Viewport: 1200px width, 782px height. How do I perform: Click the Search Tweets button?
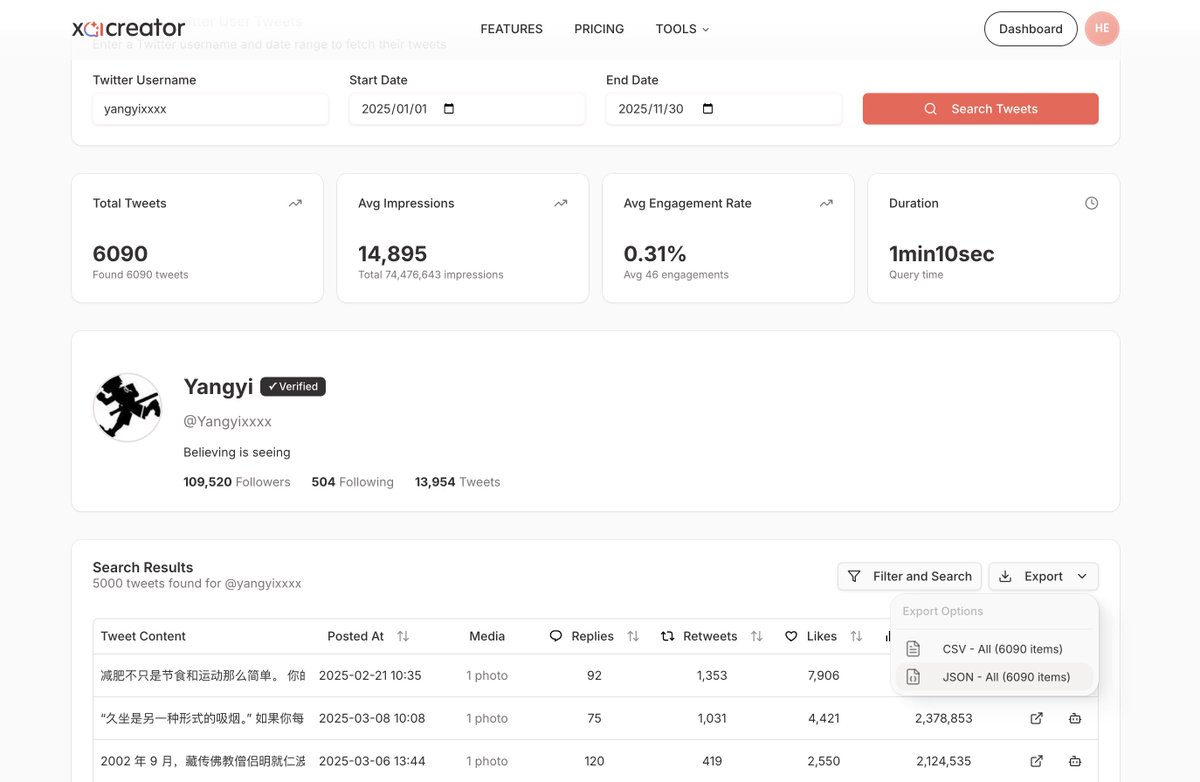981,109
